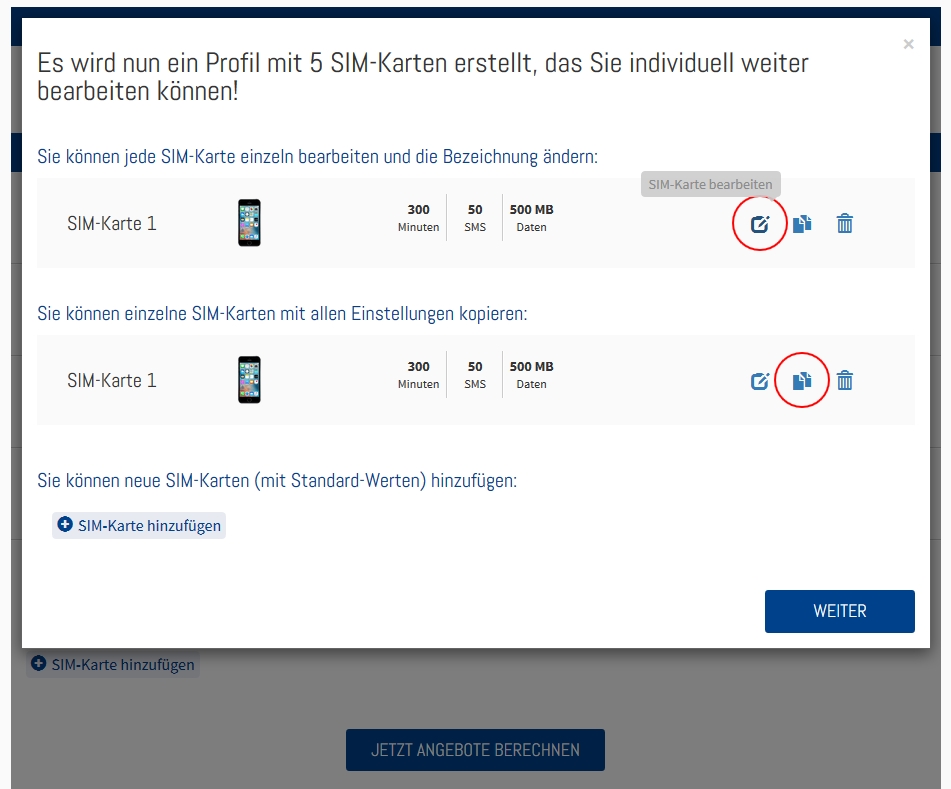Click the SIM-Karte hinzufügen label in the dialog
The width and height of the screenshot is (951, 789).
pos(149,526)
